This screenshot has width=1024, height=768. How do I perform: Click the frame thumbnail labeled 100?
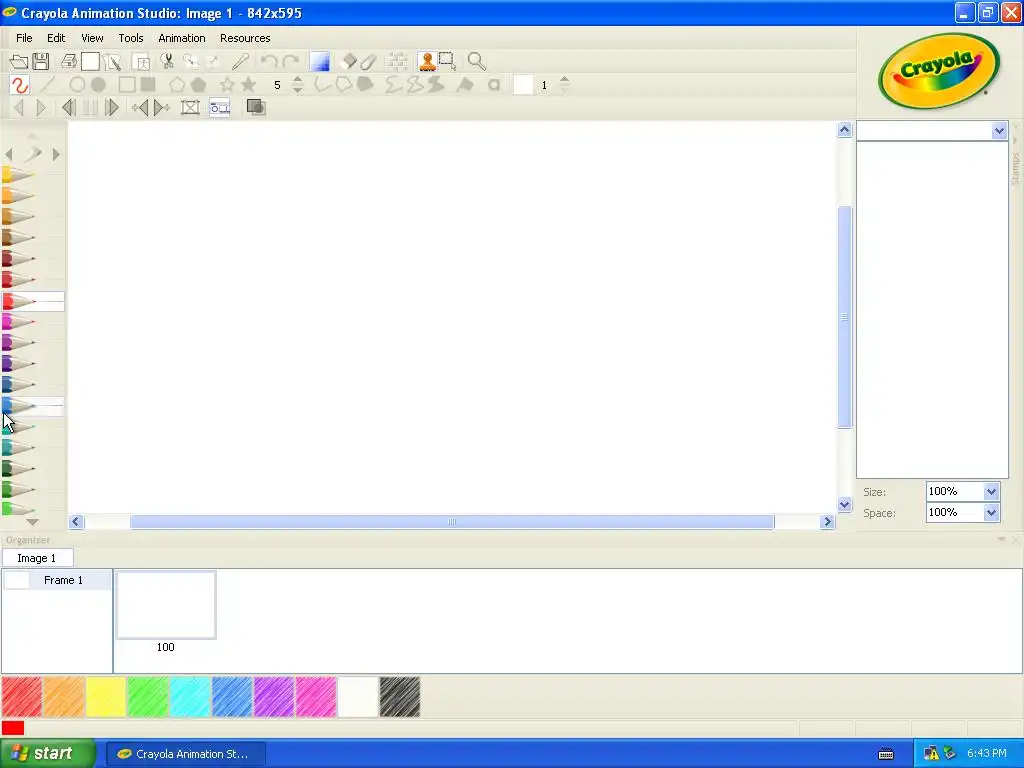(166, 605)
